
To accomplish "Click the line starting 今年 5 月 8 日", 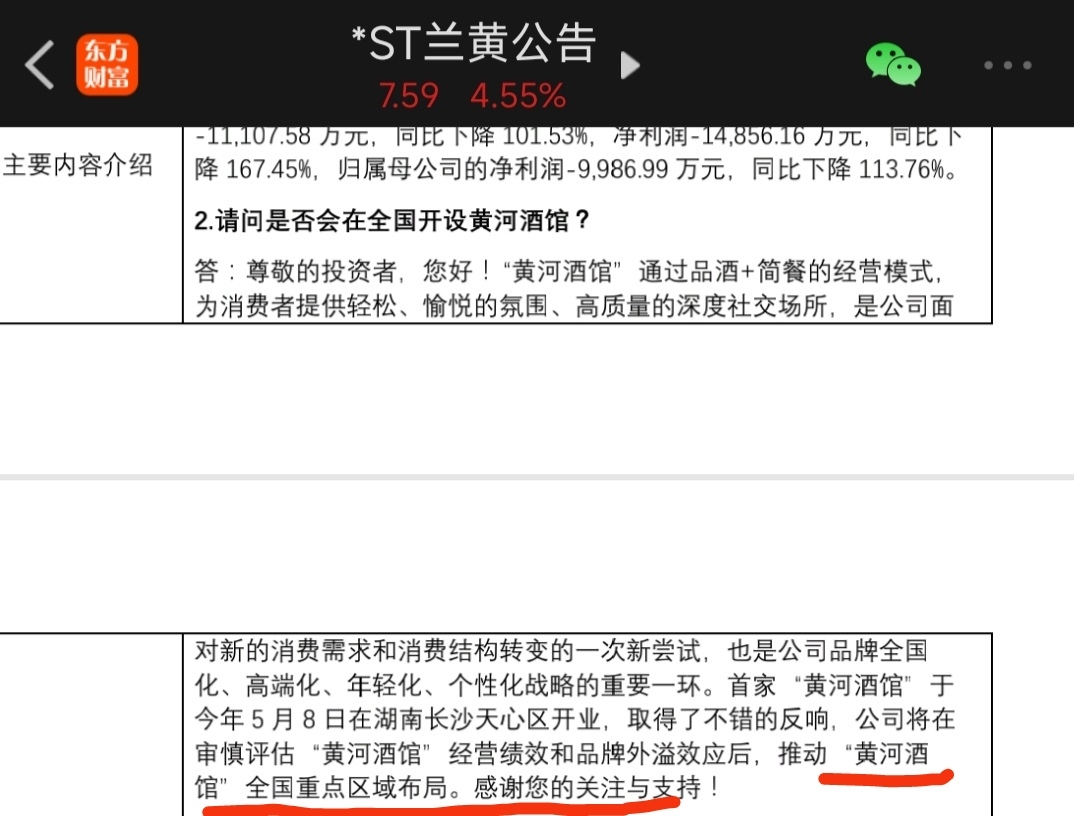I will coord(575,719).
